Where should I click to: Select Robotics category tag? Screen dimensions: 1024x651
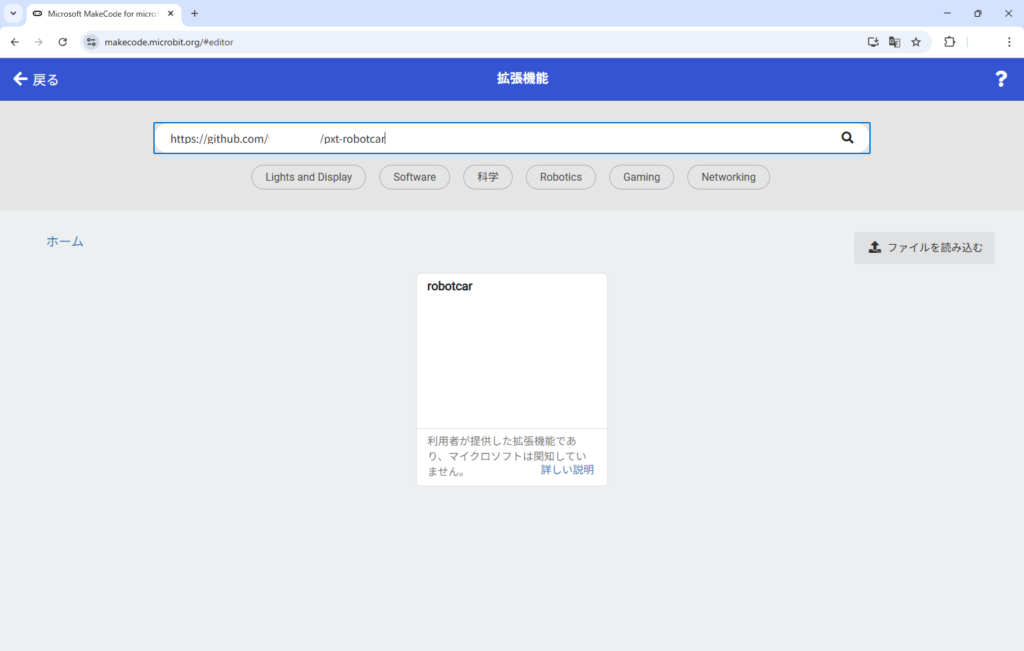click(x=560, y=177)
